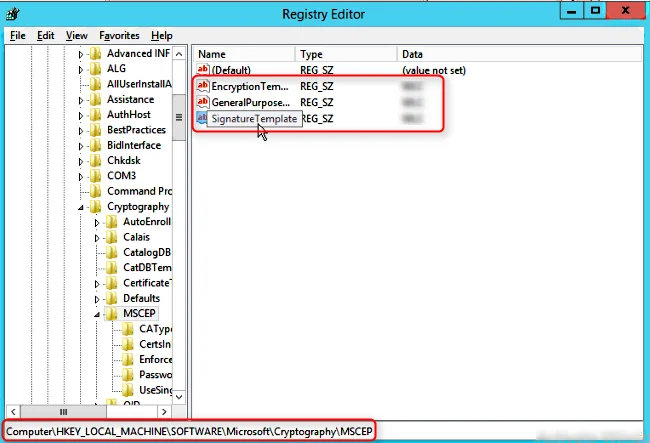
Task: Expand the ALG key
Action: click(x=81, y=70)
